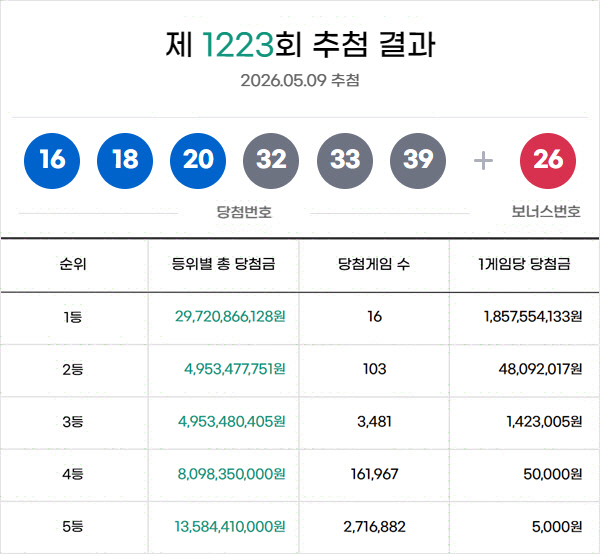Screen dimensions: 600x554
Task: Click the 등위별 총 당첨금 column header
Action: (x=223, y=264)
